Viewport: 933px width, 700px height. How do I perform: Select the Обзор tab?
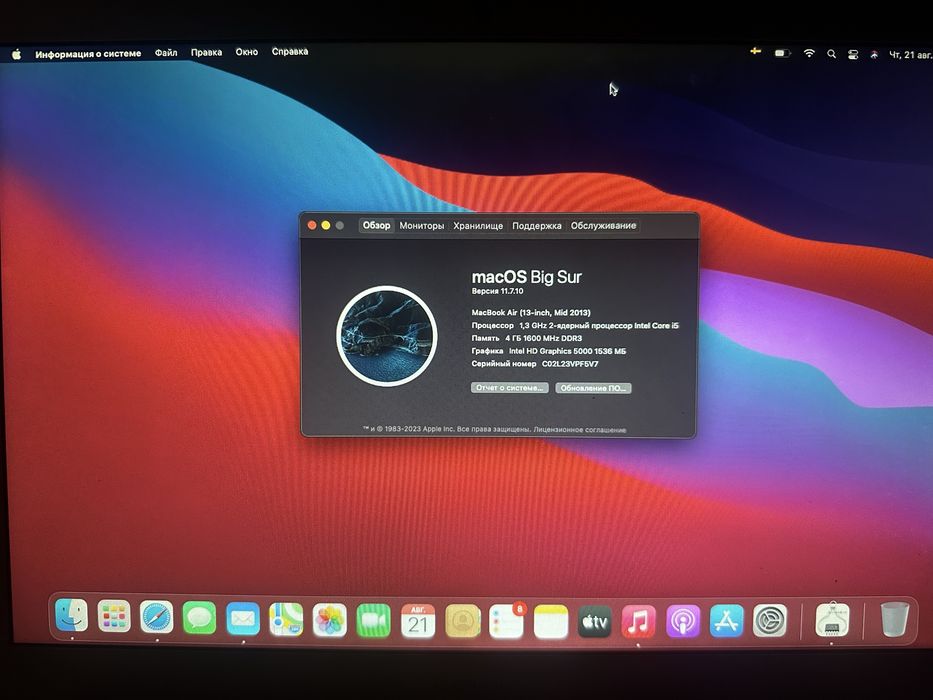click(x=377, y=225)
